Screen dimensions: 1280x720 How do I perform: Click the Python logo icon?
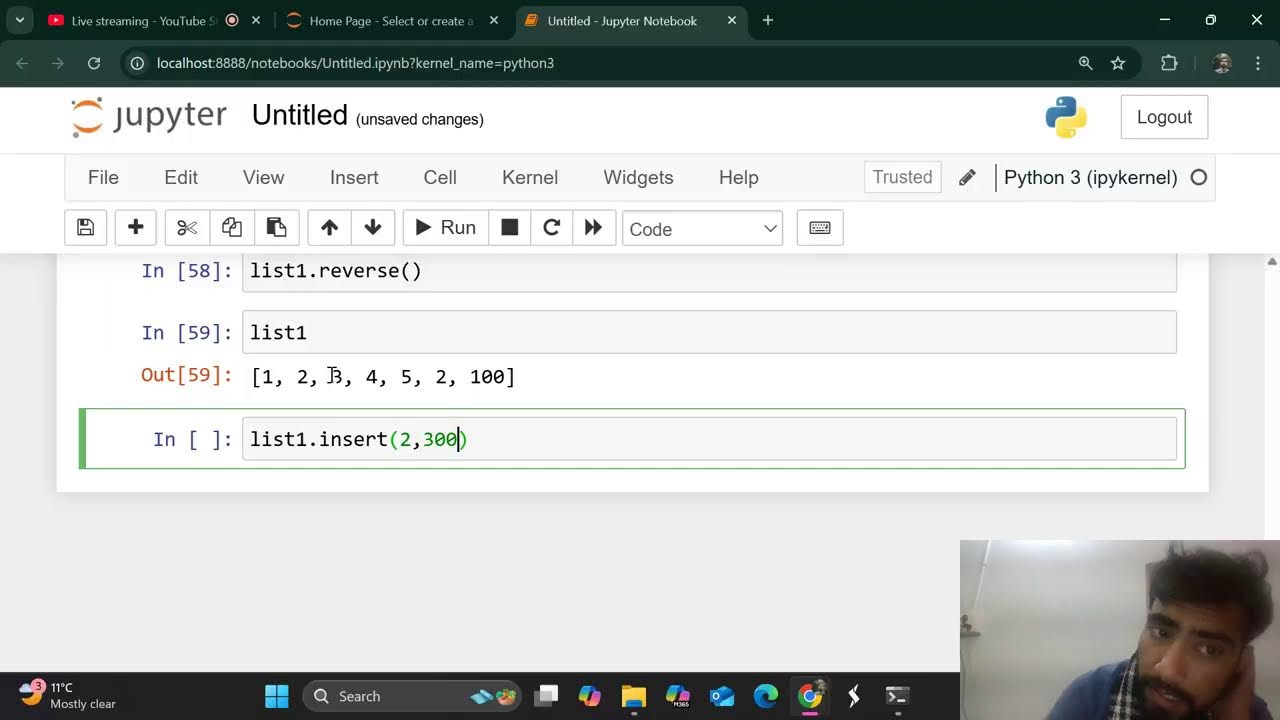1066,117
